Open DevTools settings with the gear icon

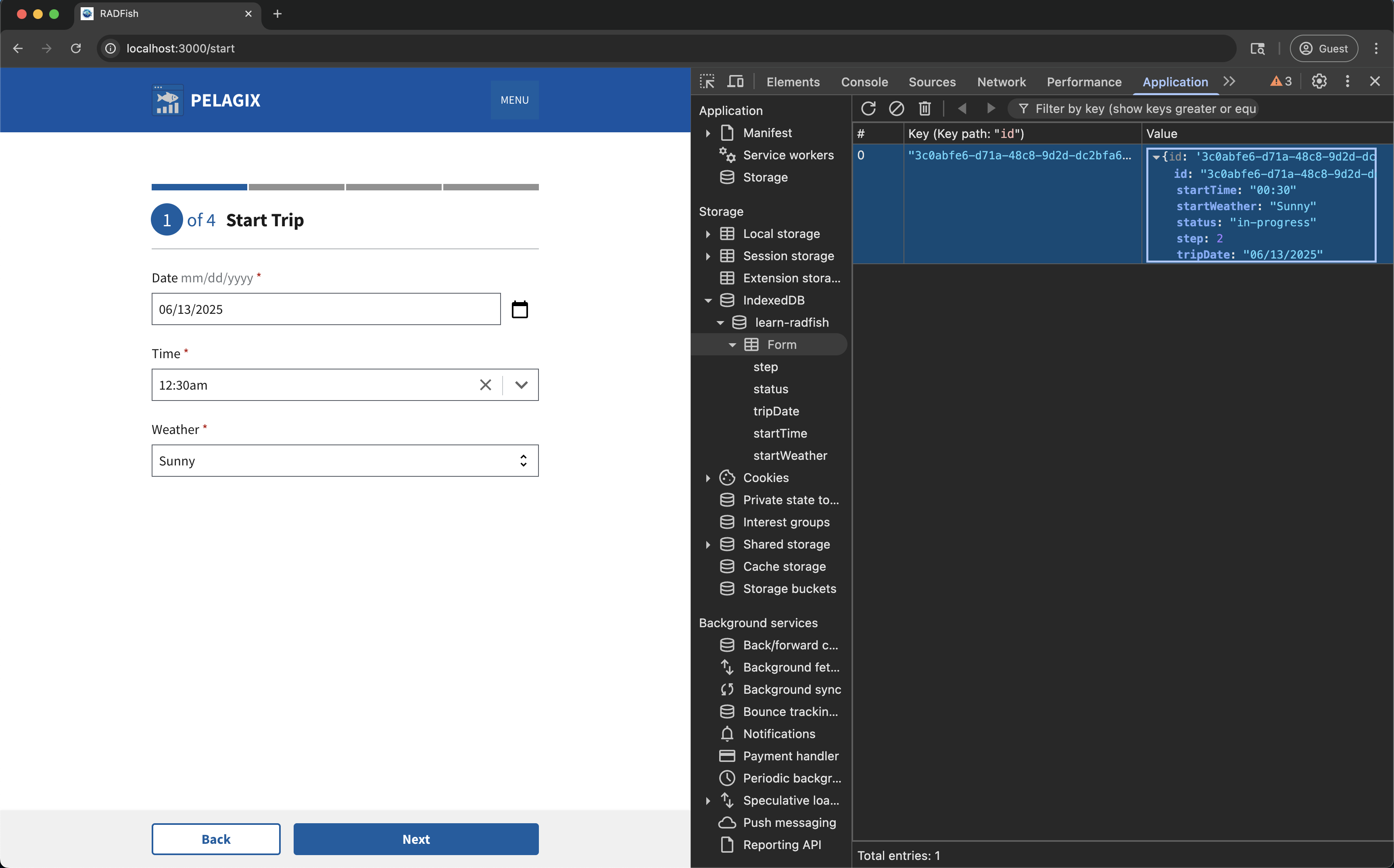[1318, 81]
